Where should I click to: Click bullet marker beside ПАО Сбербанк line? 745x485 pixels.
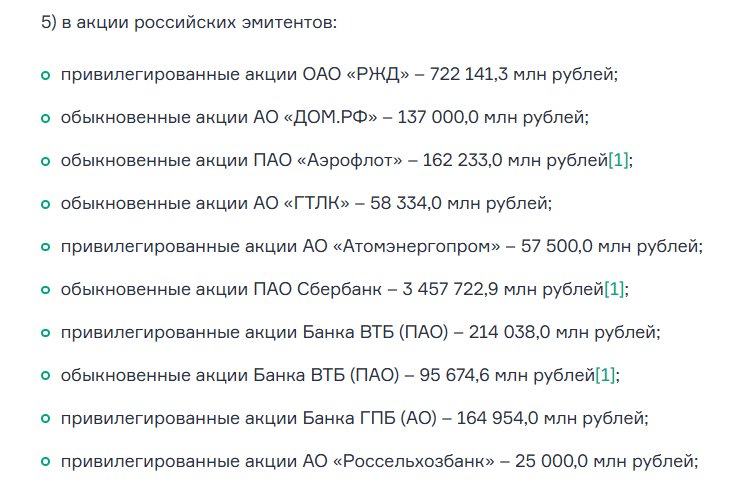tap(46, 290)
